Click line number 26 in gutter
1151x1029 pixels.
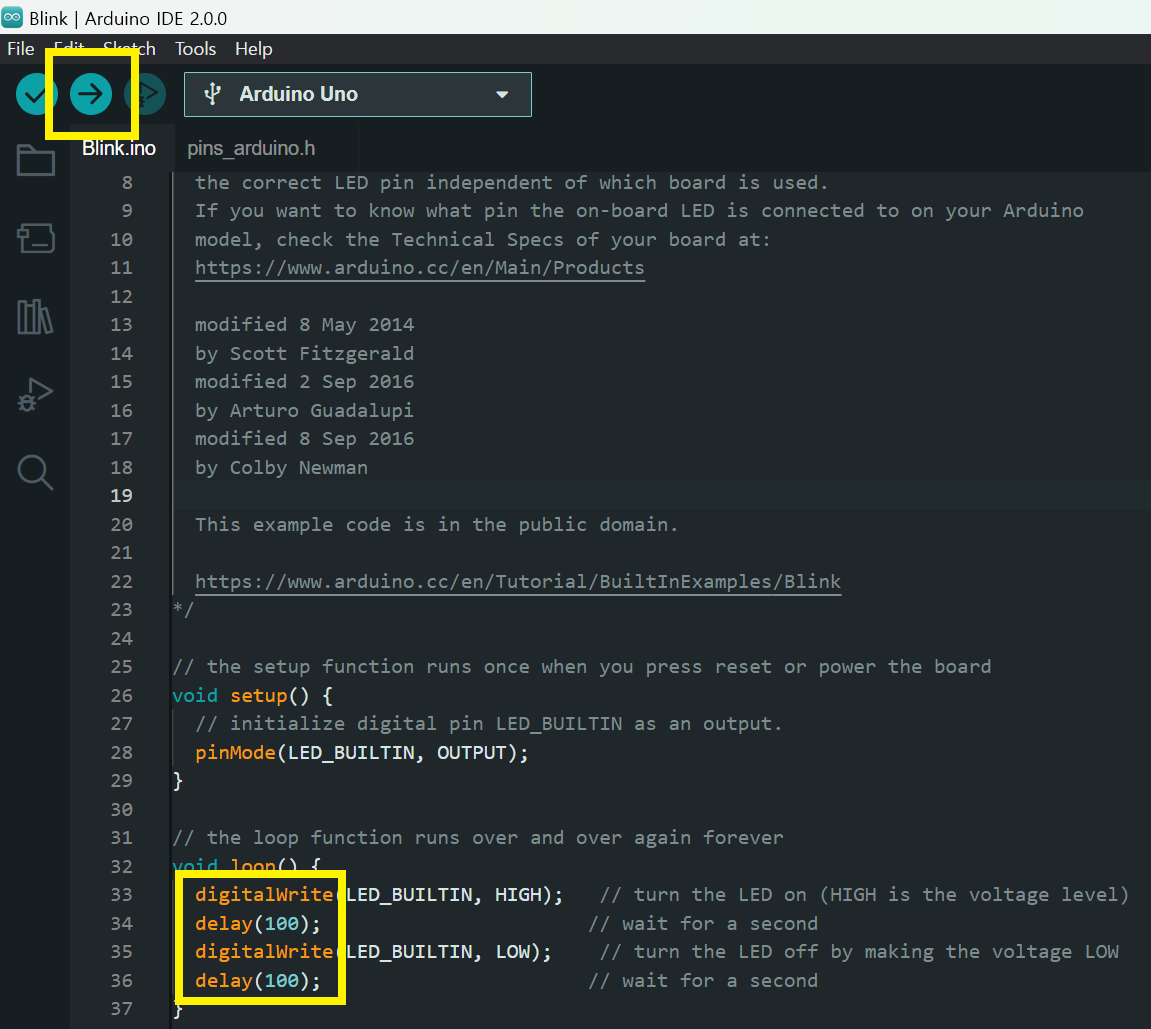pyautogui.click(x=121, y=696)
